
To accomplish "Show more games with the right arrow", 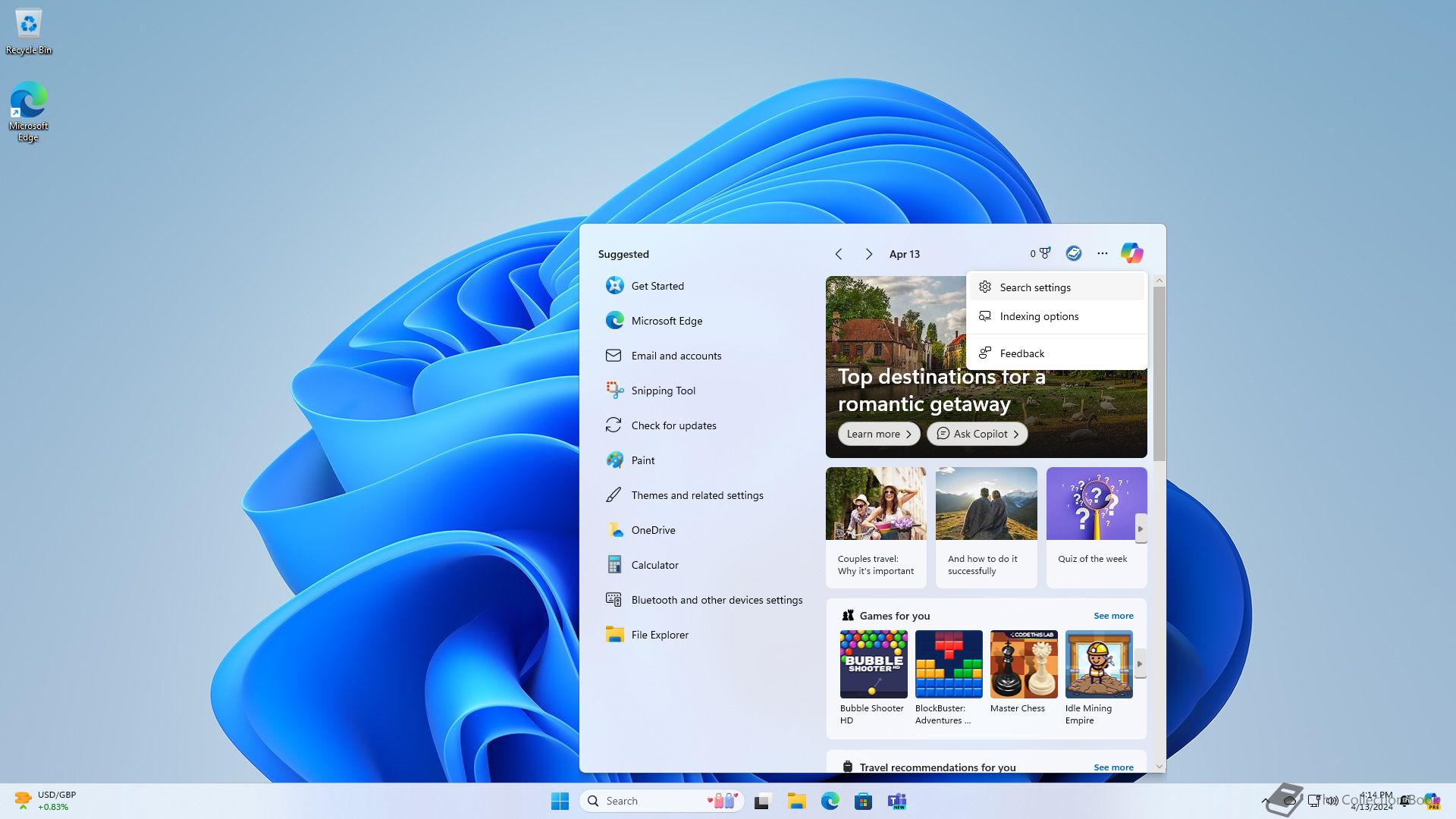I will tap(1140, 664).
